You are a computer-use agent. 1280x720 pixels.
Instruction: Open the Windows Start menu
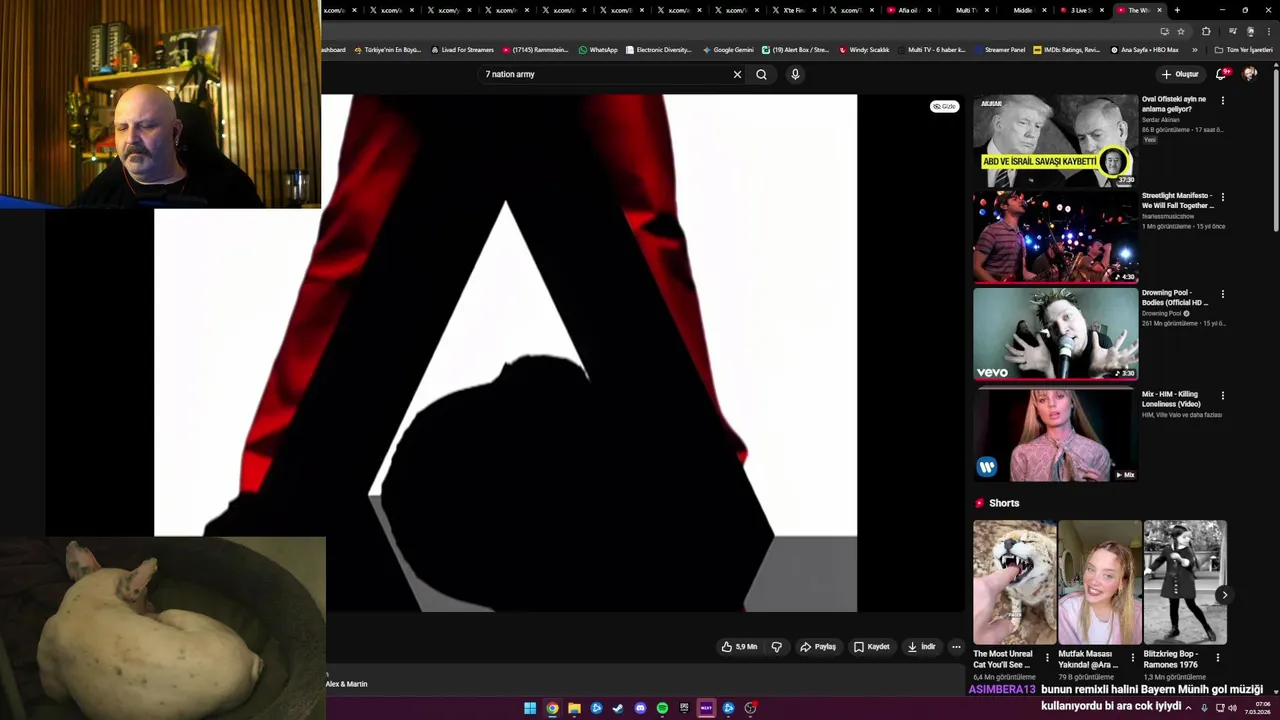tap(530, 708)
